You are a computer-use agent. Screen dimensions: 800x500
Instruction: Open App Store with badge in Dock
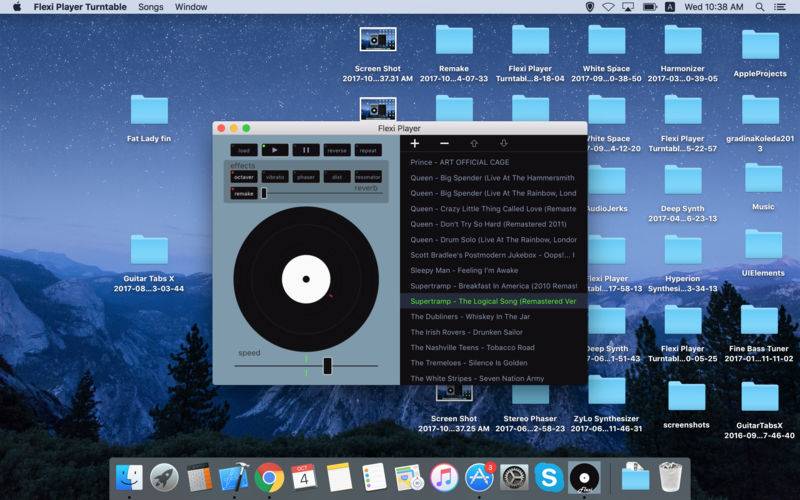[479, 478]
